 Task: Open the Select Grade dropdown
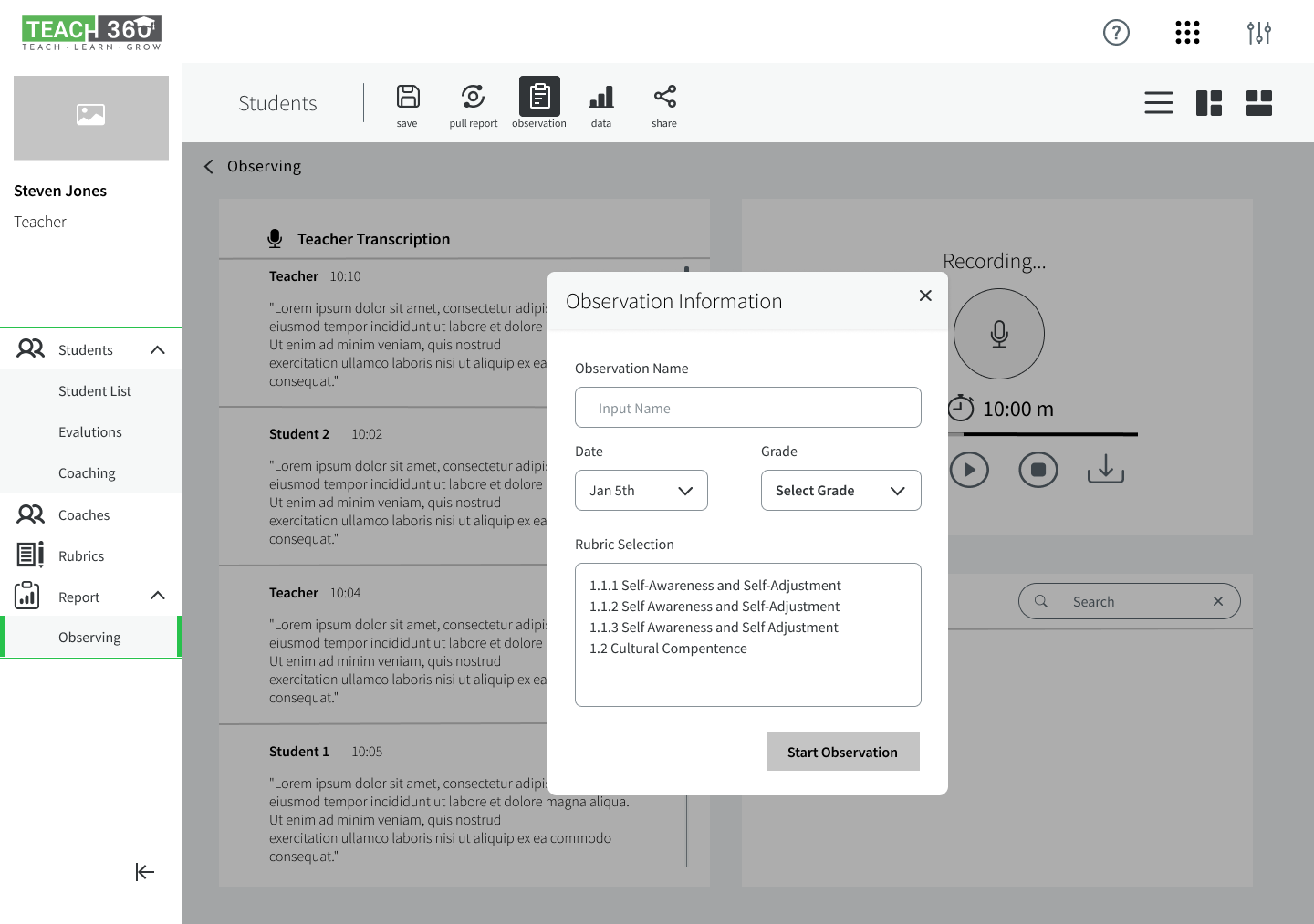tap(841, 490)
